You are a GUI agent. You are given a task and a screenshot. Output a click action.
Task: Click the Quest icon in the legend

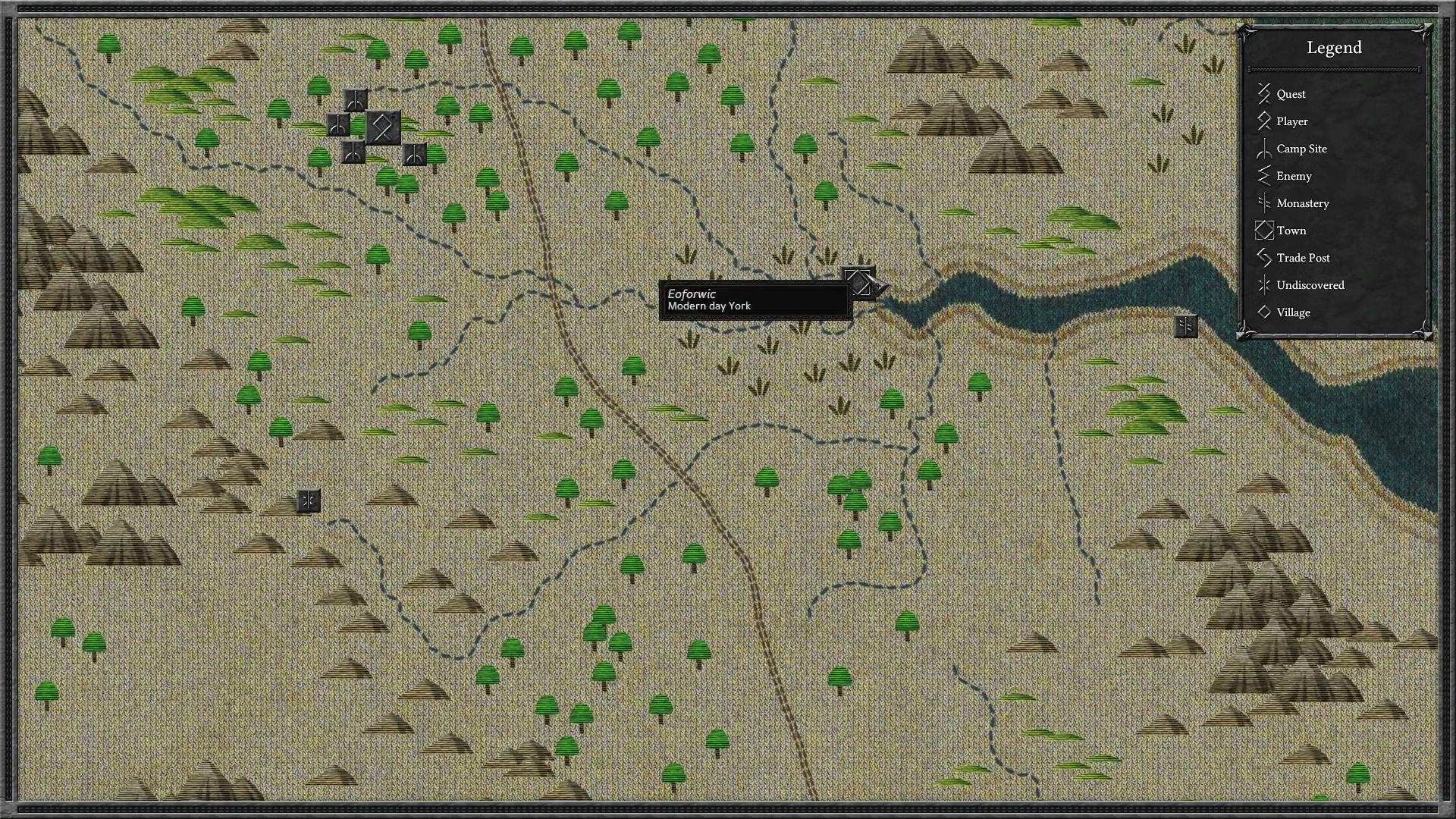pyautogui.click(x=1264, y=93)
